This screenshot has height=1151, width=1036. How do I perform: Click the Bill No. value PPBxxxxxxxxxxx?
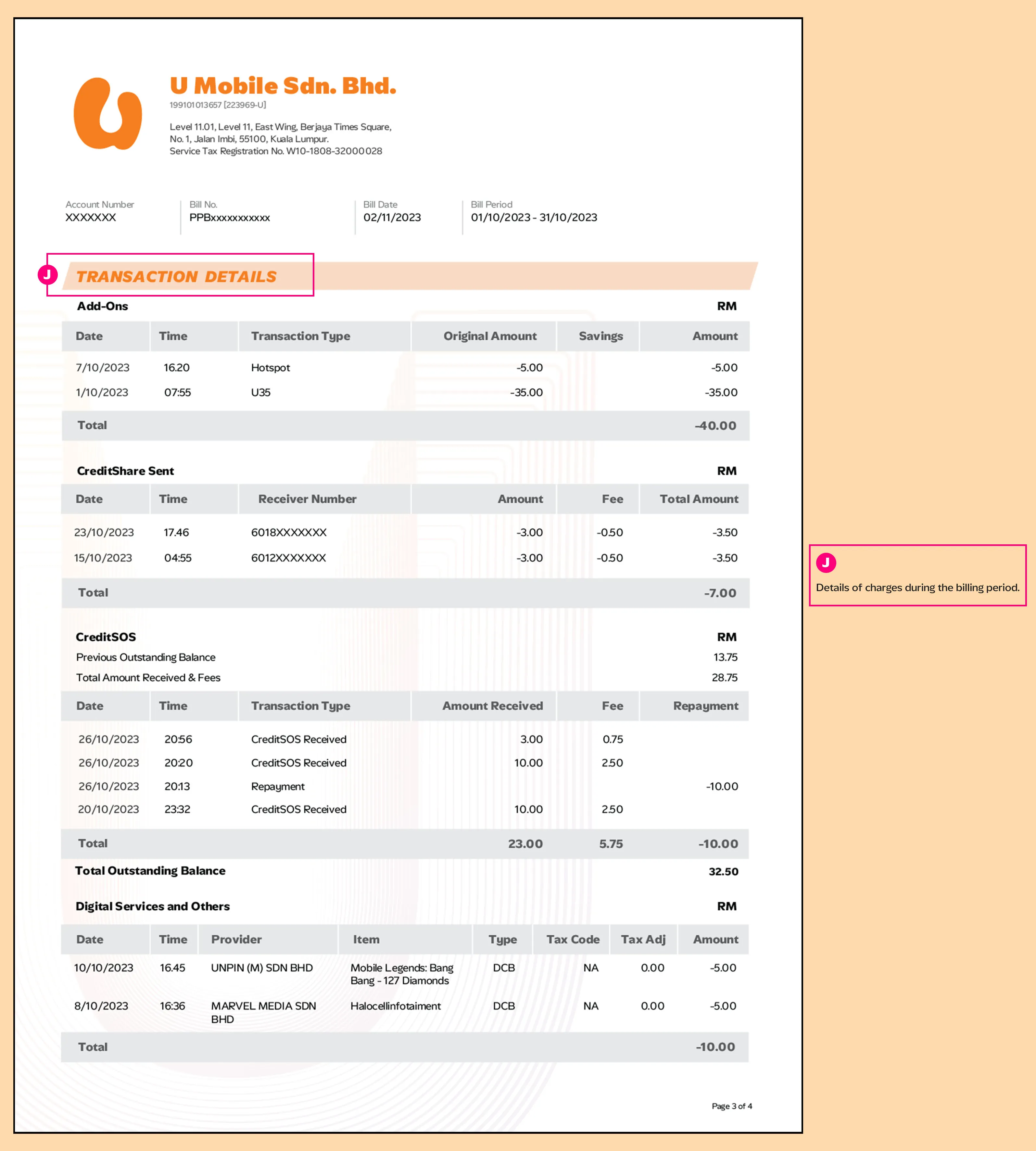pos(229,218)
